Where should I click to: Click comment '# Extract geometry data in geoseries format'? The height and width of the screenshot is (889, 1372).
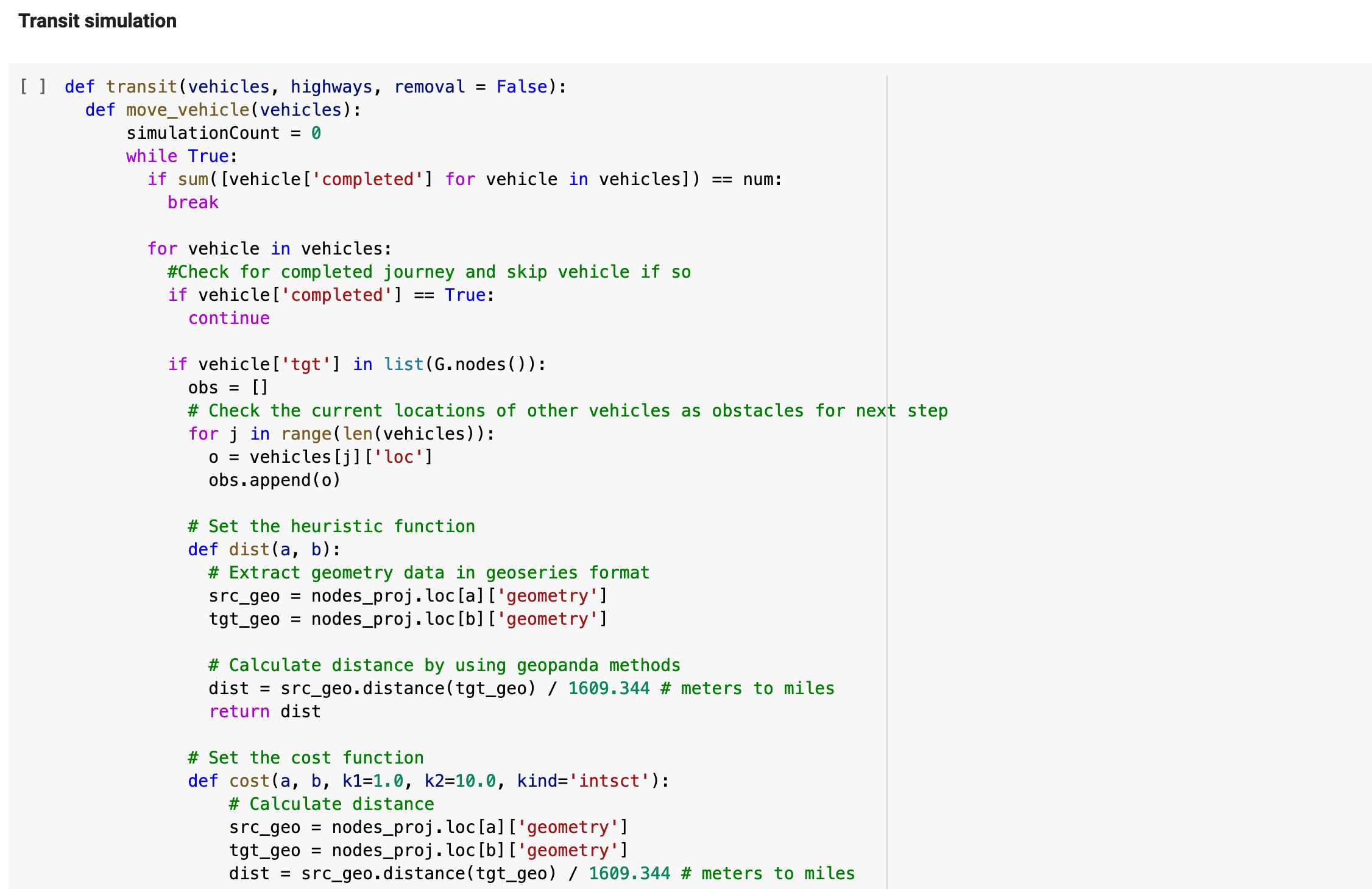pyautogui.click(x=429, y=572)
